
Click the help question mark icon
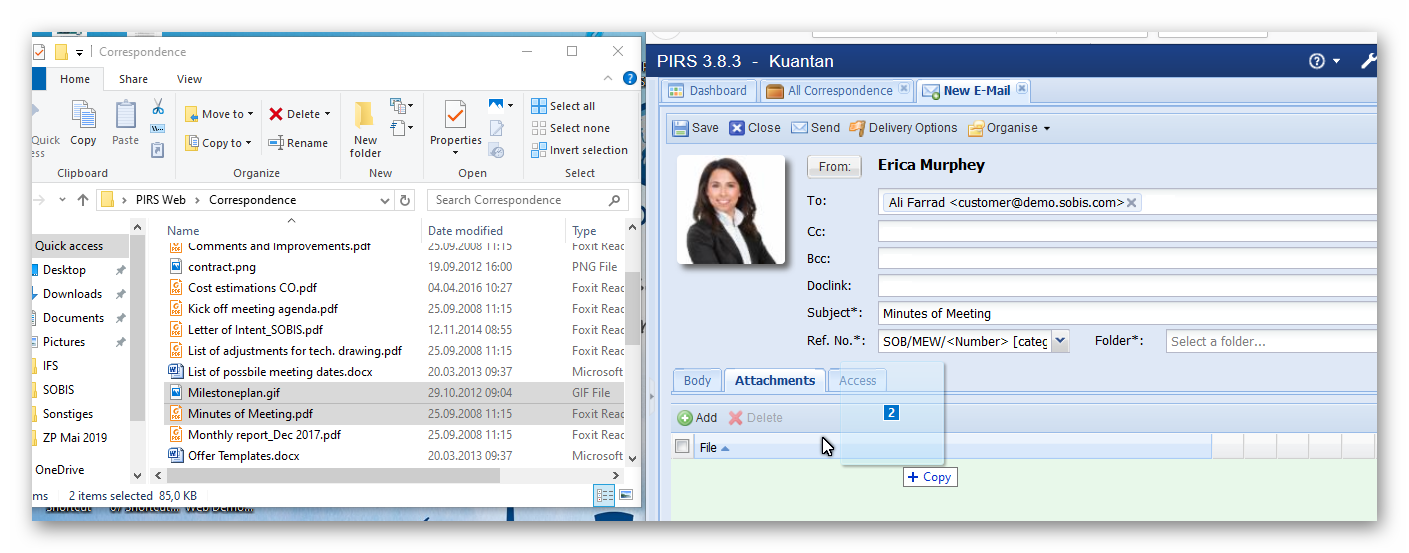coord(1317,61)
